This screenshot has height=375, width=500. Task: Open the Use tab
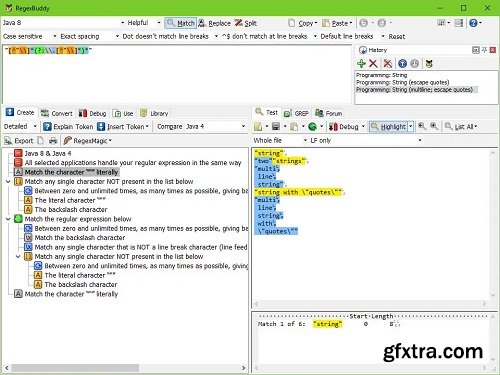click(123, 113)
